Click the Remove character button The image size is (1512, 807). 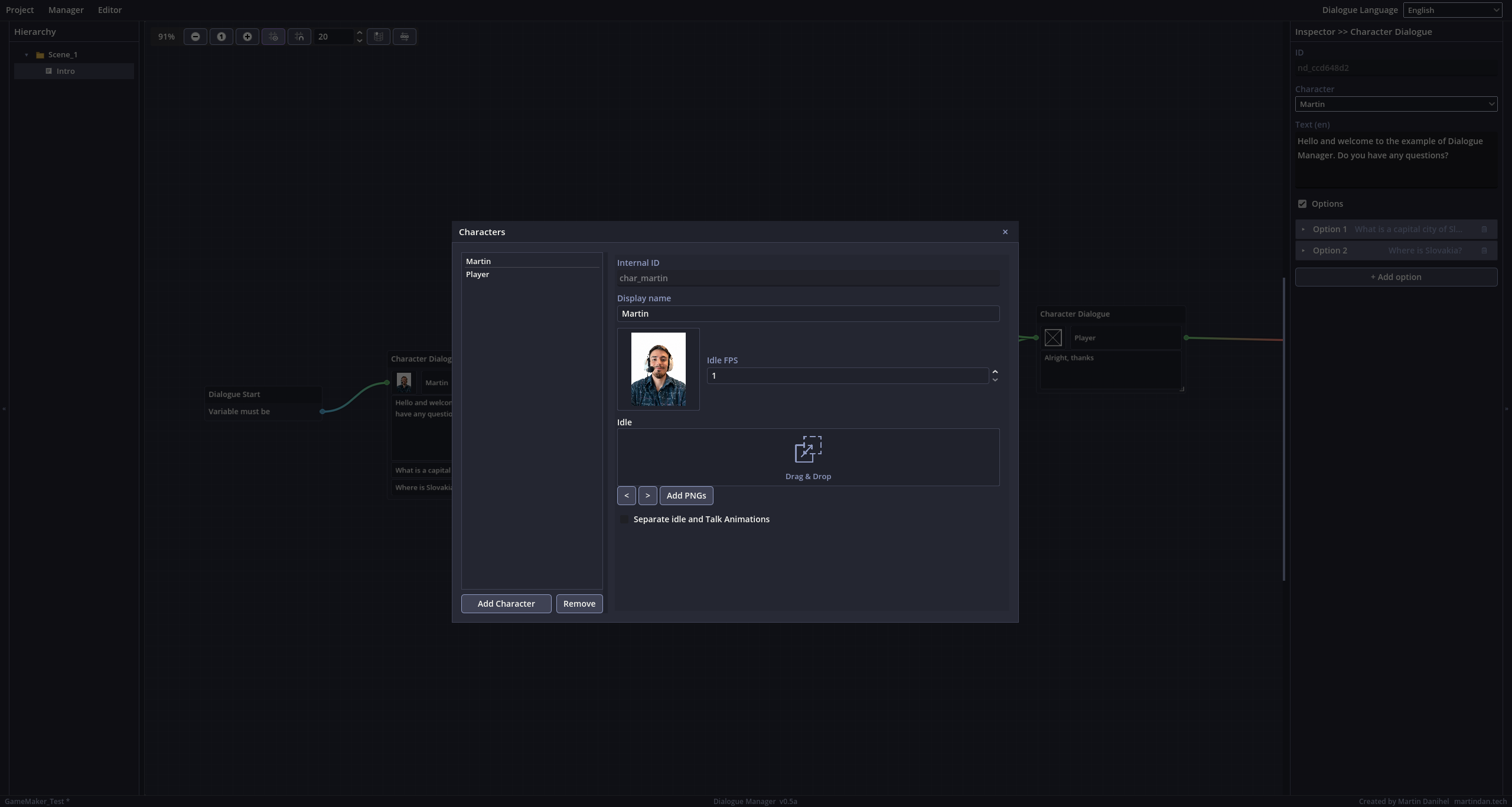click(x=579, y=604)
